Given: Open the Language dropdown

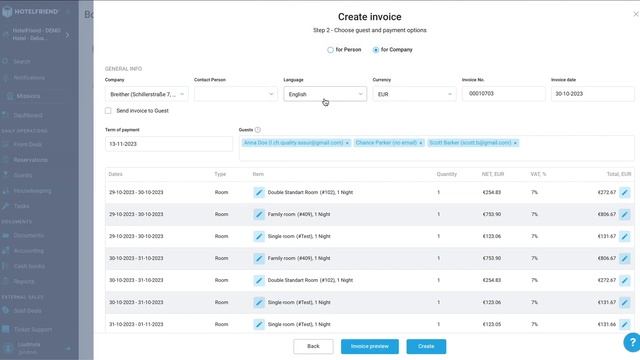Looking at the screenshot, I should point(325,94).
